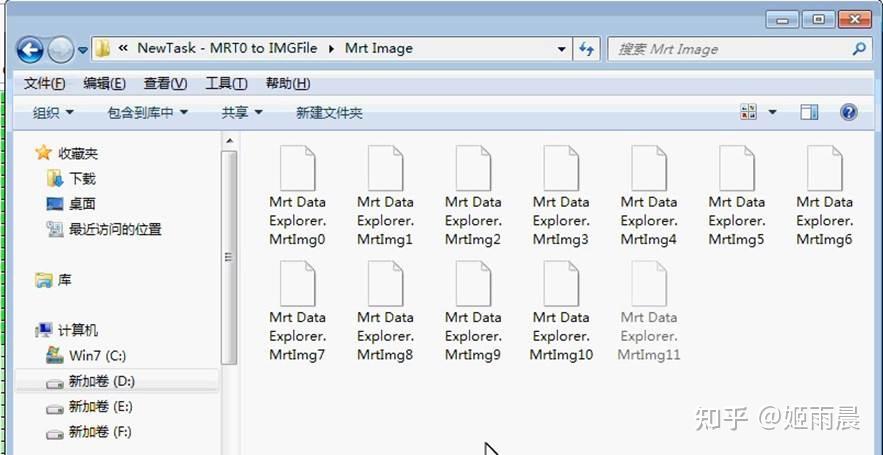Expand the breadcrumb arrow before Mrt Image
Viewport: 883px width, 455px height.
[x=331, y=49]
